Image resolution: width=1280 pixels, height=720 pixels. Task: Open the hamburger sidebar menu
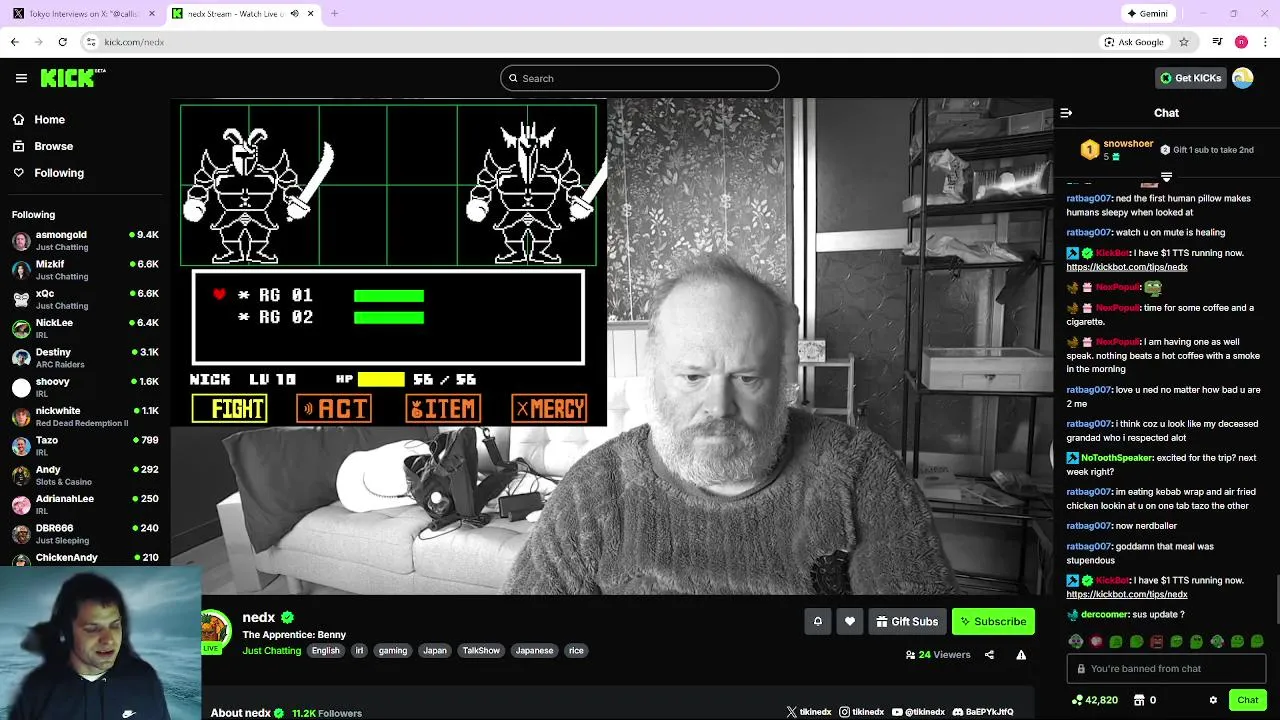21,78
